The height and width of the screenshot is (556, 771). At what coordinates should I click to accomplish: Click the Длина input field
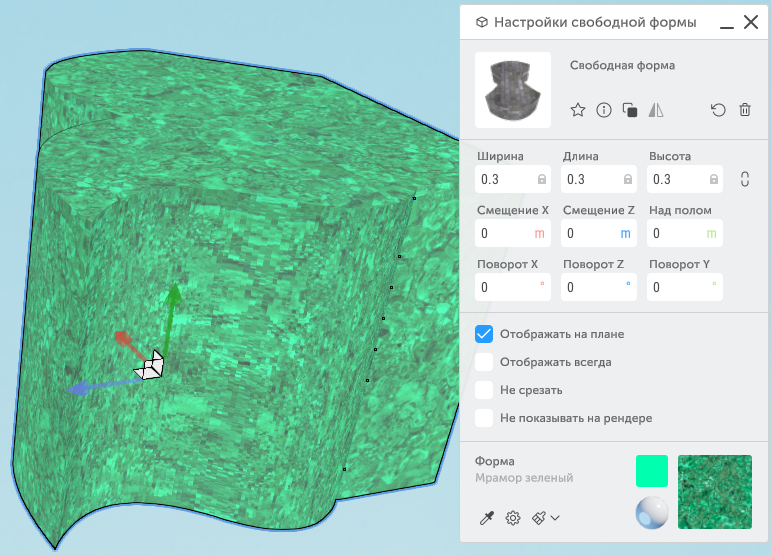click(599, 179)
